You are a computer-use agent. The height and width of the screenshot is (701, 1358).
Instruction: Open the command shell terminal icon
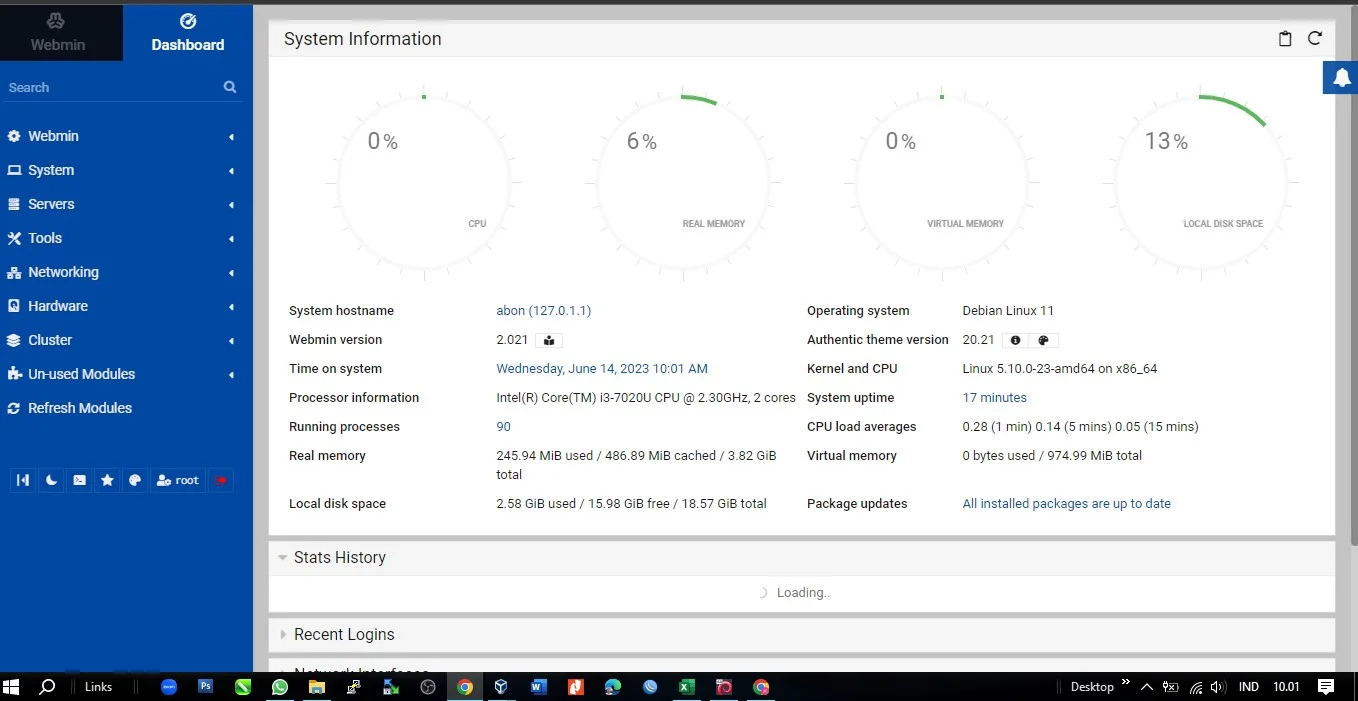click(79, 480)
